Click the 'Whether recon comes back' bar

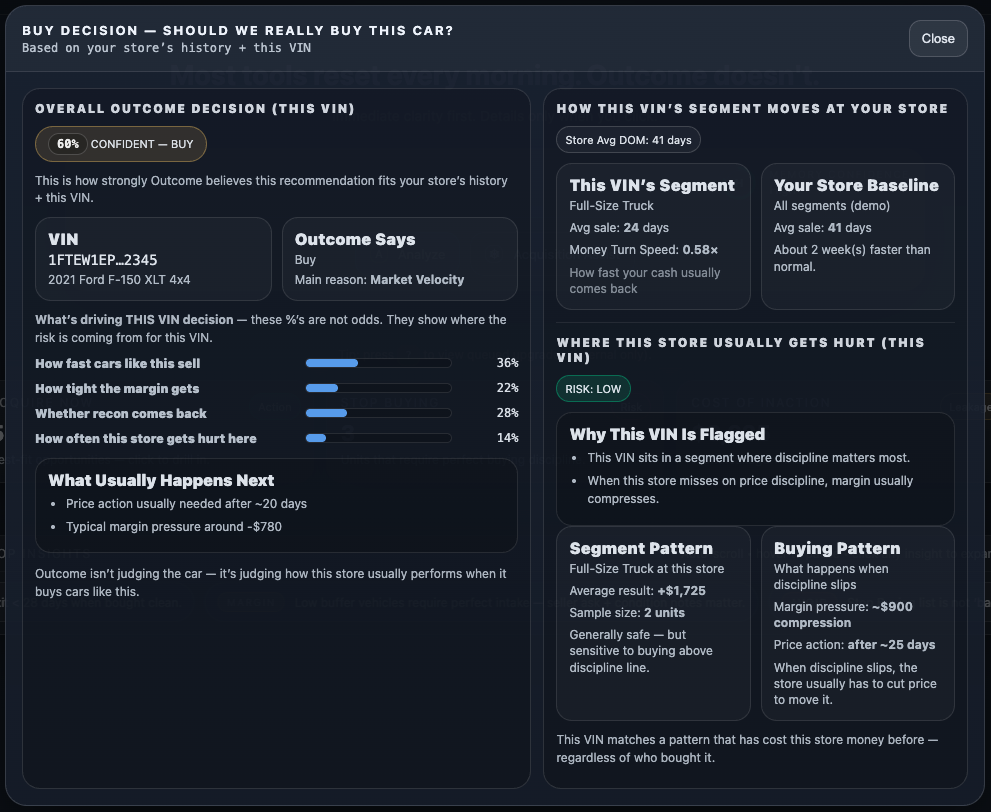pos(378,413)
